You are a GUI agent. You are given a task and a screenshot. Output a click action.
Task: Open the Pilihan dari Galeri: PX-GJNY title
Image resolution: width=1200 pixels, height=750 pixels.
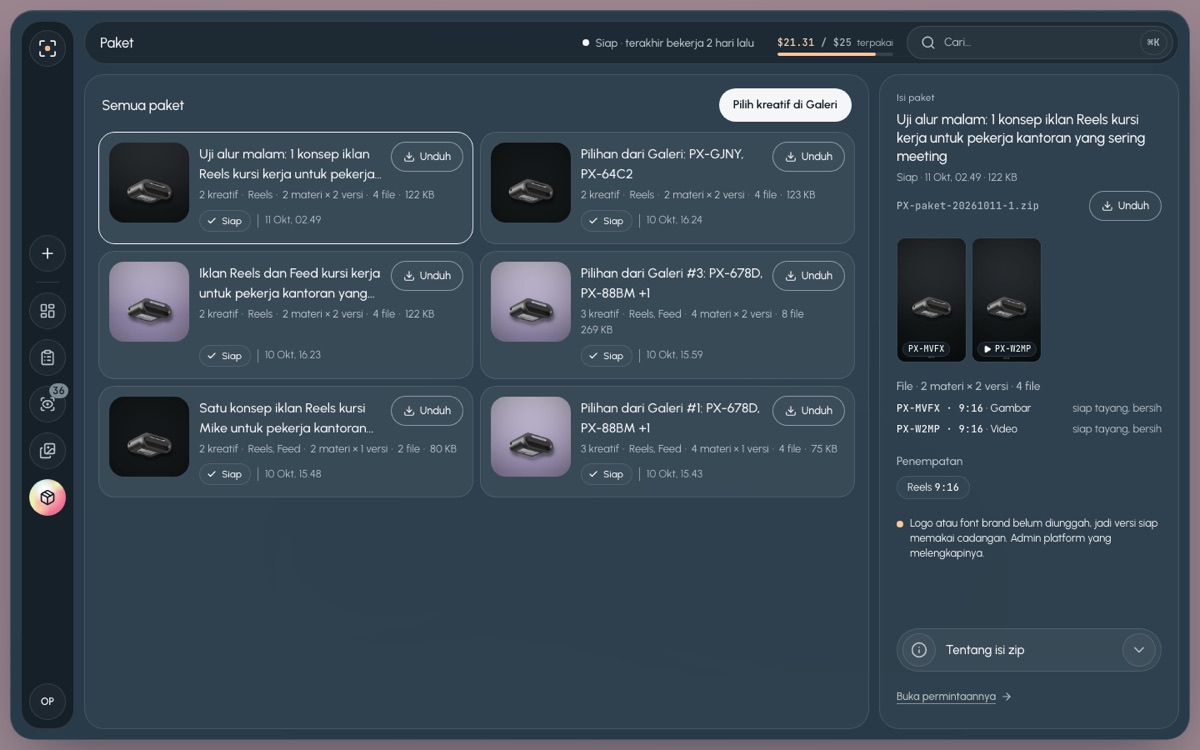[x=662, y=164]
